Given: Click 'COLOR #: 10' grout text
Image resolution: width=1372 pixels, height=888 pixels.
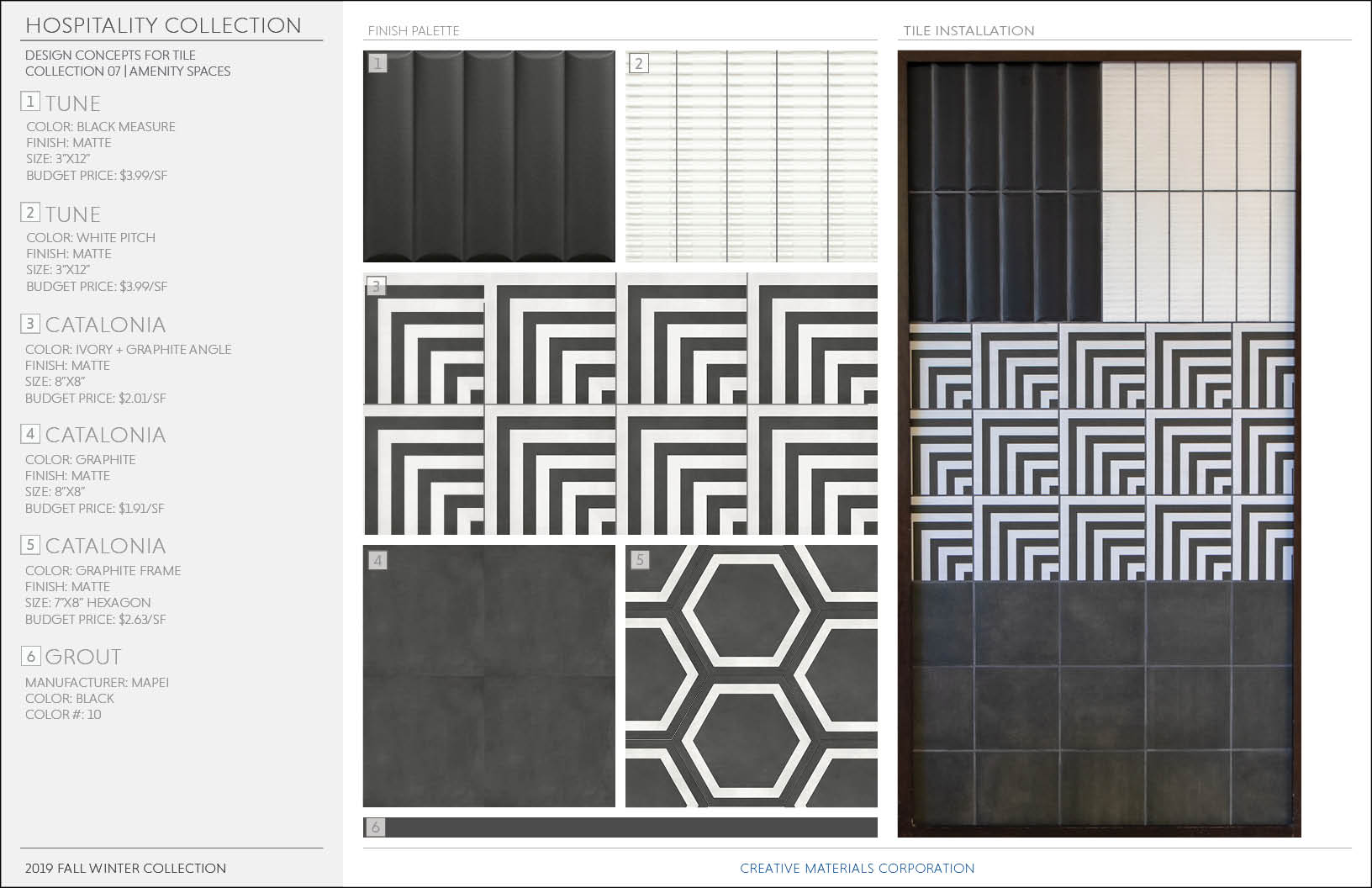Looking at the screenshot, I should tap(63, 715).
